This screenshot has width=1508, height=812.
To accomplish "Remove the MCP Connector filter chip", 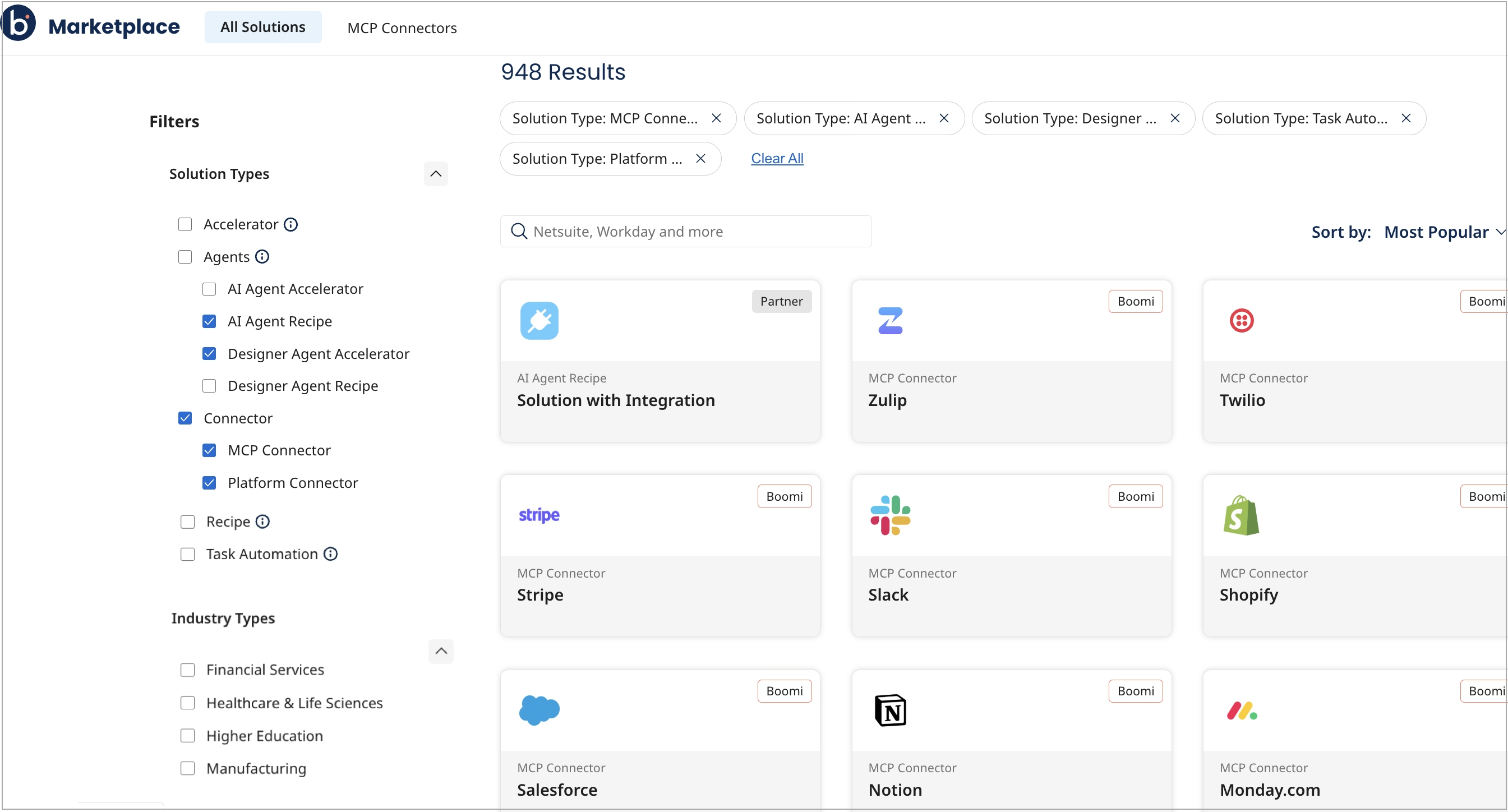I will [x=716, y=118].
